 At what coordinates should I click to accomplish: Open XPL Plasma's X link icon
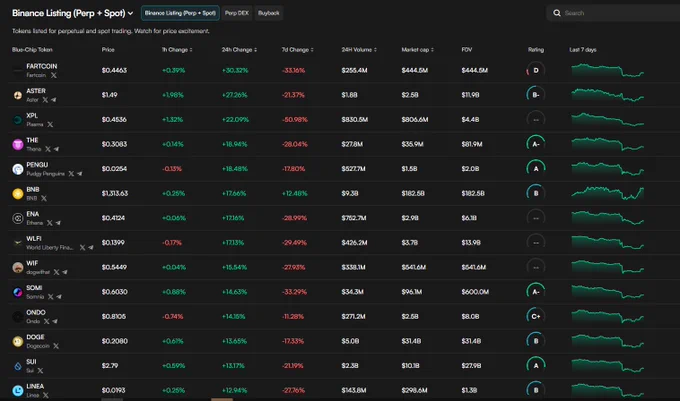coord(50,124)
